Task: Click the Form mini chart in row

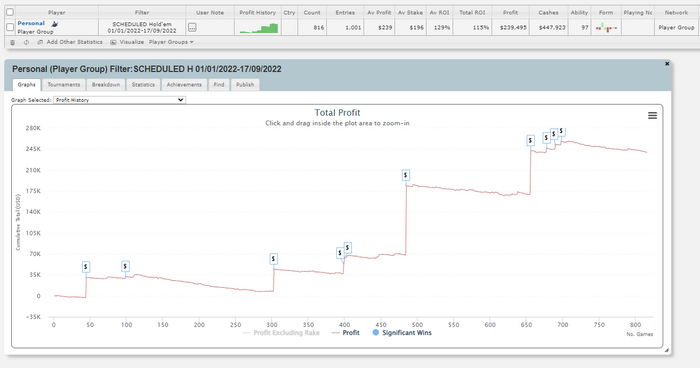Action: click(x=606, y=28)
